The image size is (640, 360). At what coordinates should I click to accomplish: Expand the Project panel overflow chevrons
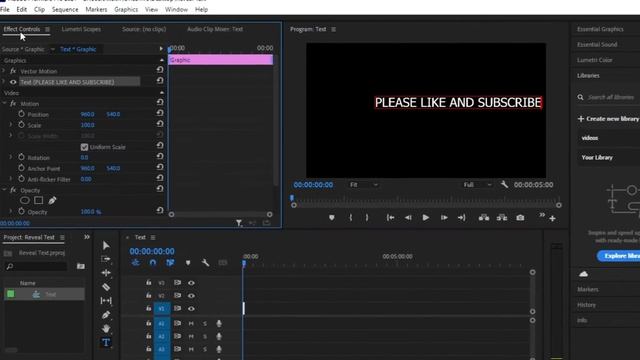(x=87, y=237)
